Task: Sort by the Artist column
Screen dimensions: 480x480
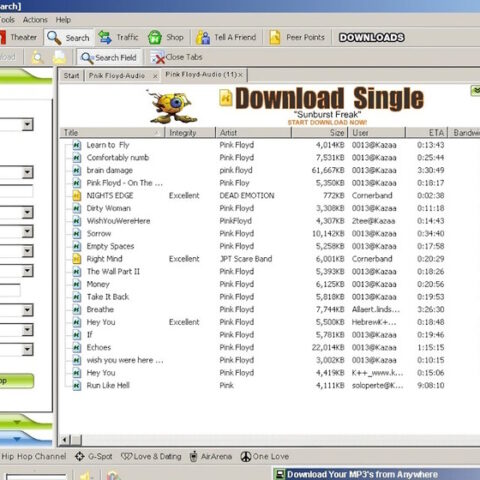Action: (x=253, y=133)
